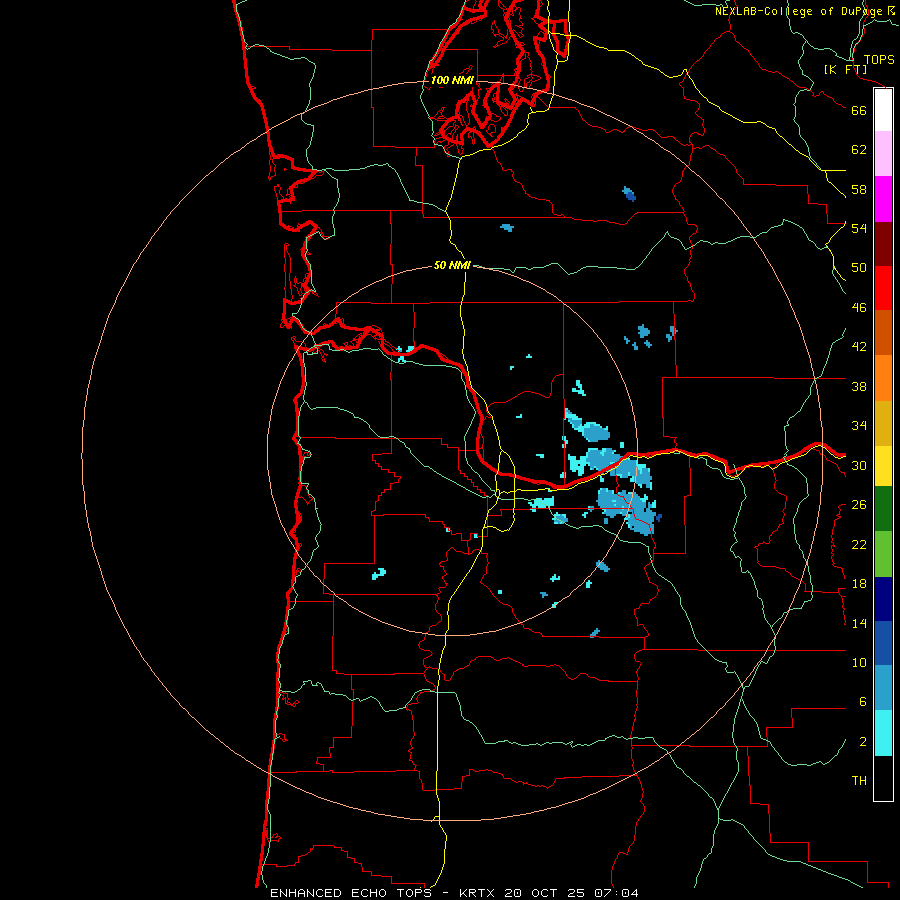This screenshot has height=900, width=900.
Task: Click the navy 22 kft legend swatch
Action: point(883,599)
